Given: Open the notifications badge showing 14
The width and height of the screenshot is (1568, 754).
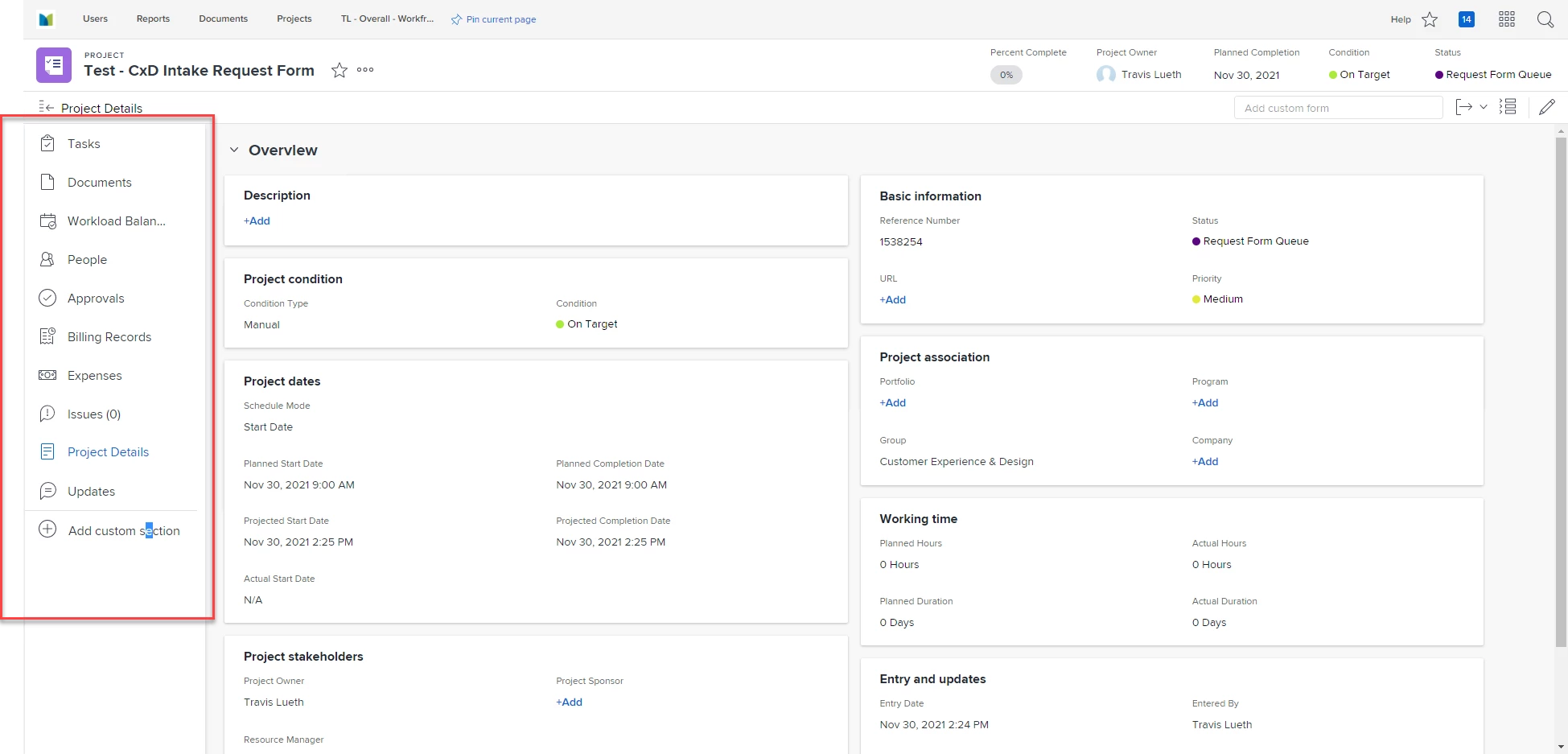Looking at the screenshot, I should click(1467, 19).
